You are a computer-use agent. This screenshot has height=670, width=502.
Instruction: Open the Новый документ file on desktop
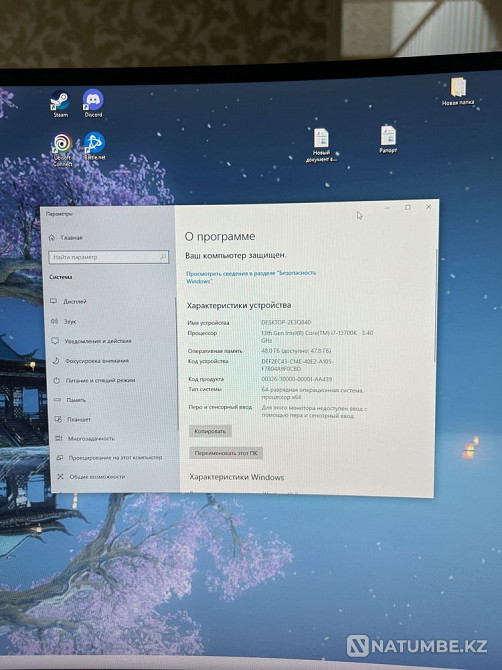(321, 145)
